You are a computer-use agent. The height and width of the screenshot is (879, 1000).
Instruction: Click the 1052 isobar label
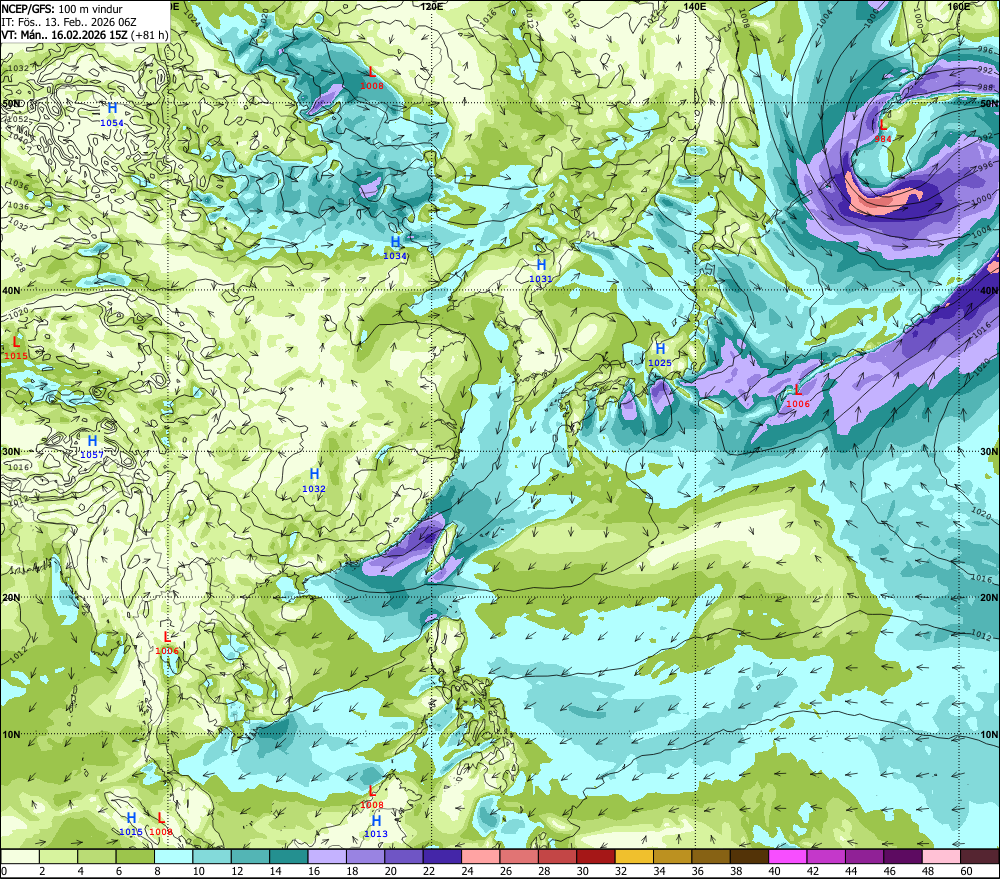tap(19, 119)
